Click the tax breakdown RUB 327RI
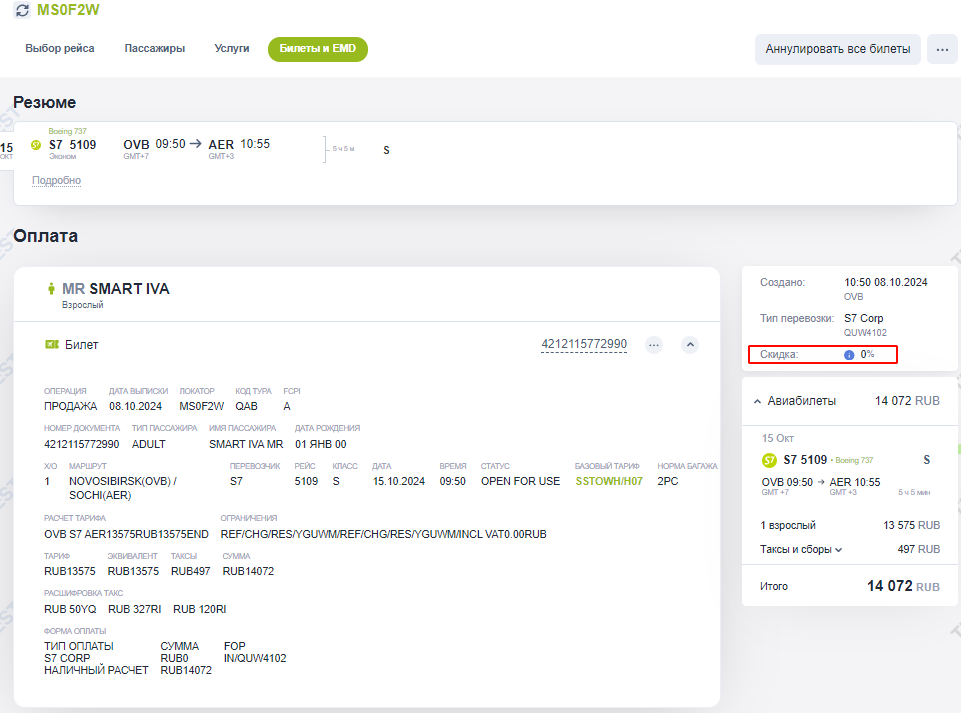 135,609
